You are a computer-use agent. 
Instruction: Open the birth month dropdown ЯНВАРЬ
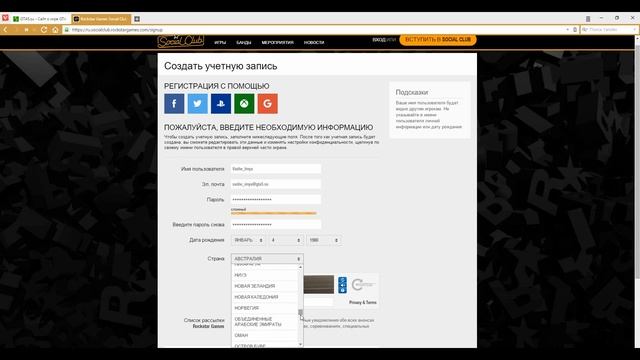[x=248, y=240]
